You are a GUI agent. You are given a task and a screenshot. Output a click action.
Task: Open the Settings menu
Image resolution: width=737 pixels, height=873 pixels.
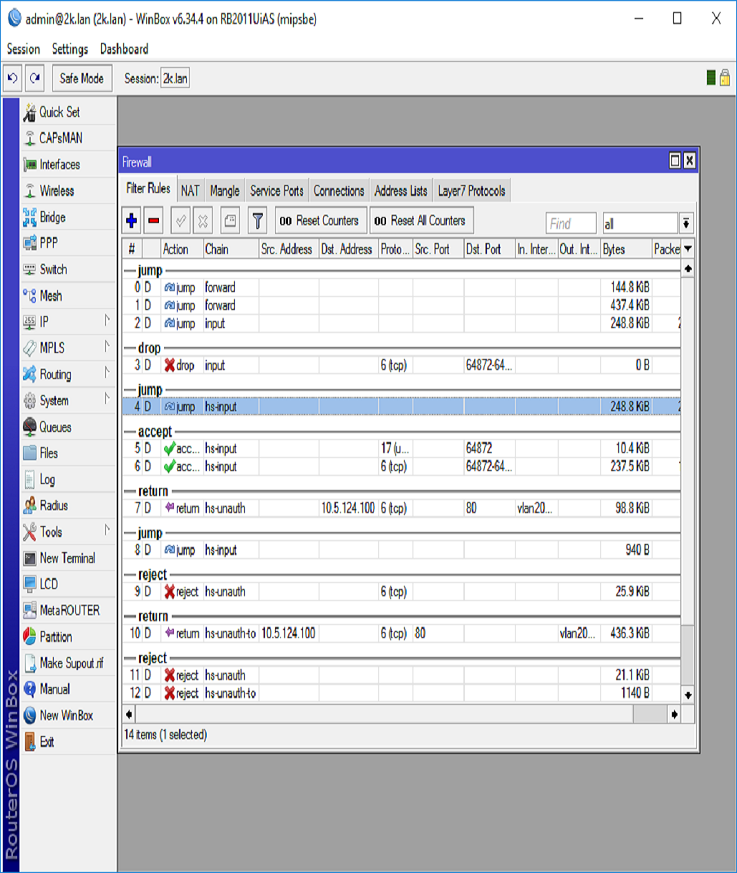[70, 49]
